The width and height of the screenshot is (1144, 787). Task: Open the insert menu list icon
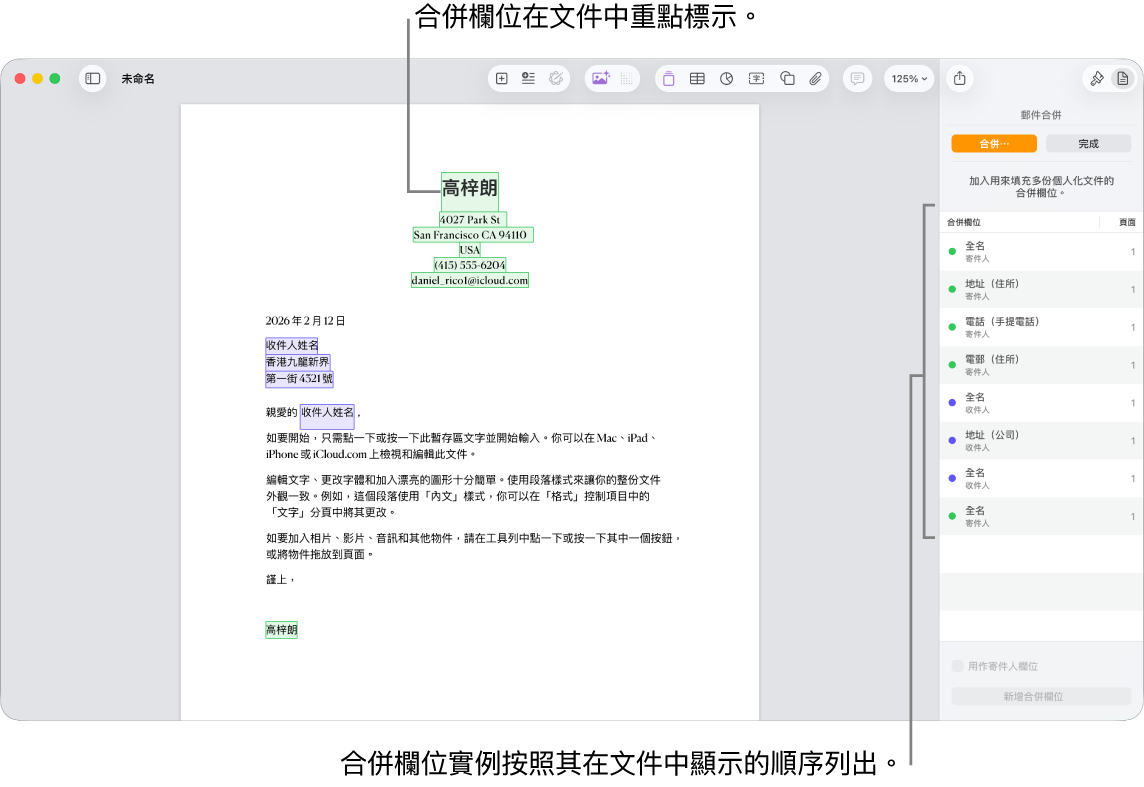click(x=528, y=79)
